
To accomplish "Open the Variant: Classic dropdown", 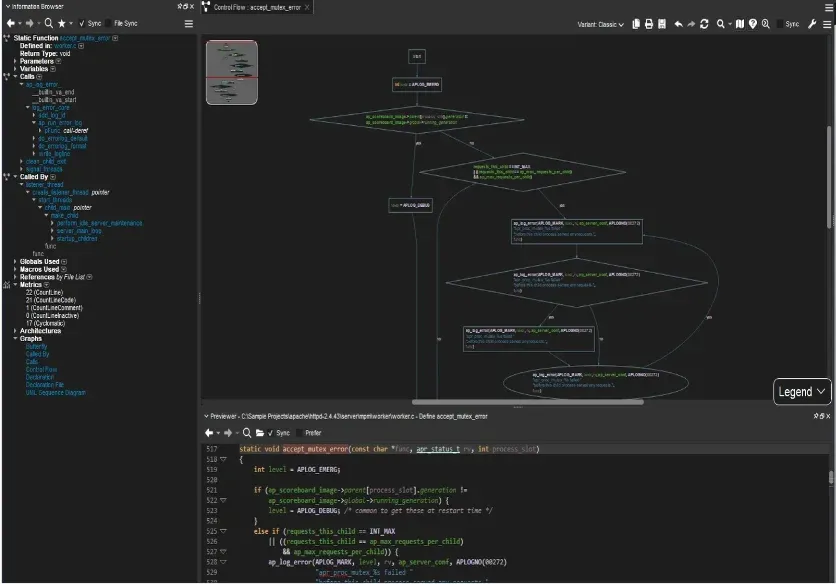I will click(600, 25).
